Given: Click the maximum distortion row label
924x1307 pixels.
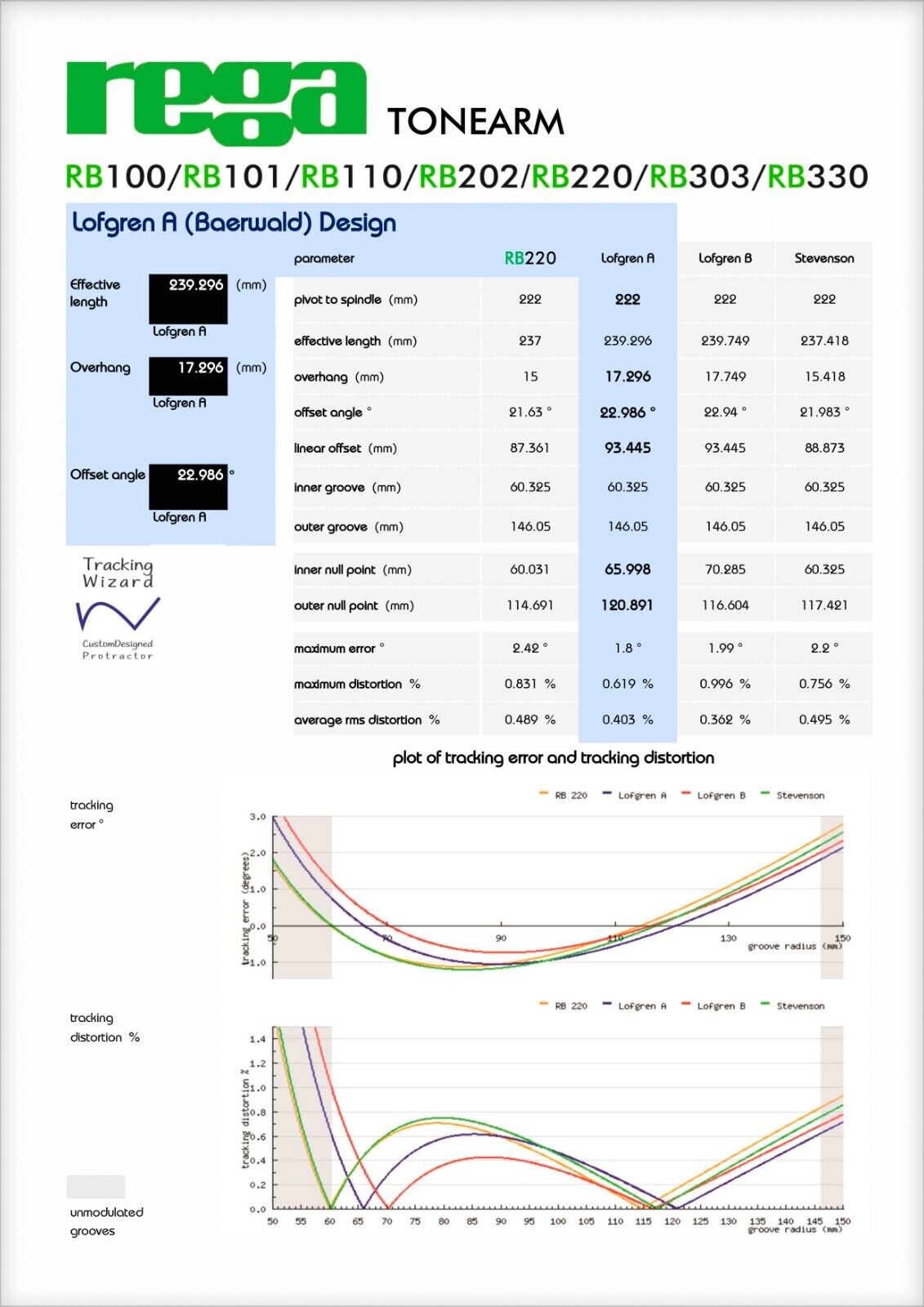Looking at the screenshot, I should (357, 685).
